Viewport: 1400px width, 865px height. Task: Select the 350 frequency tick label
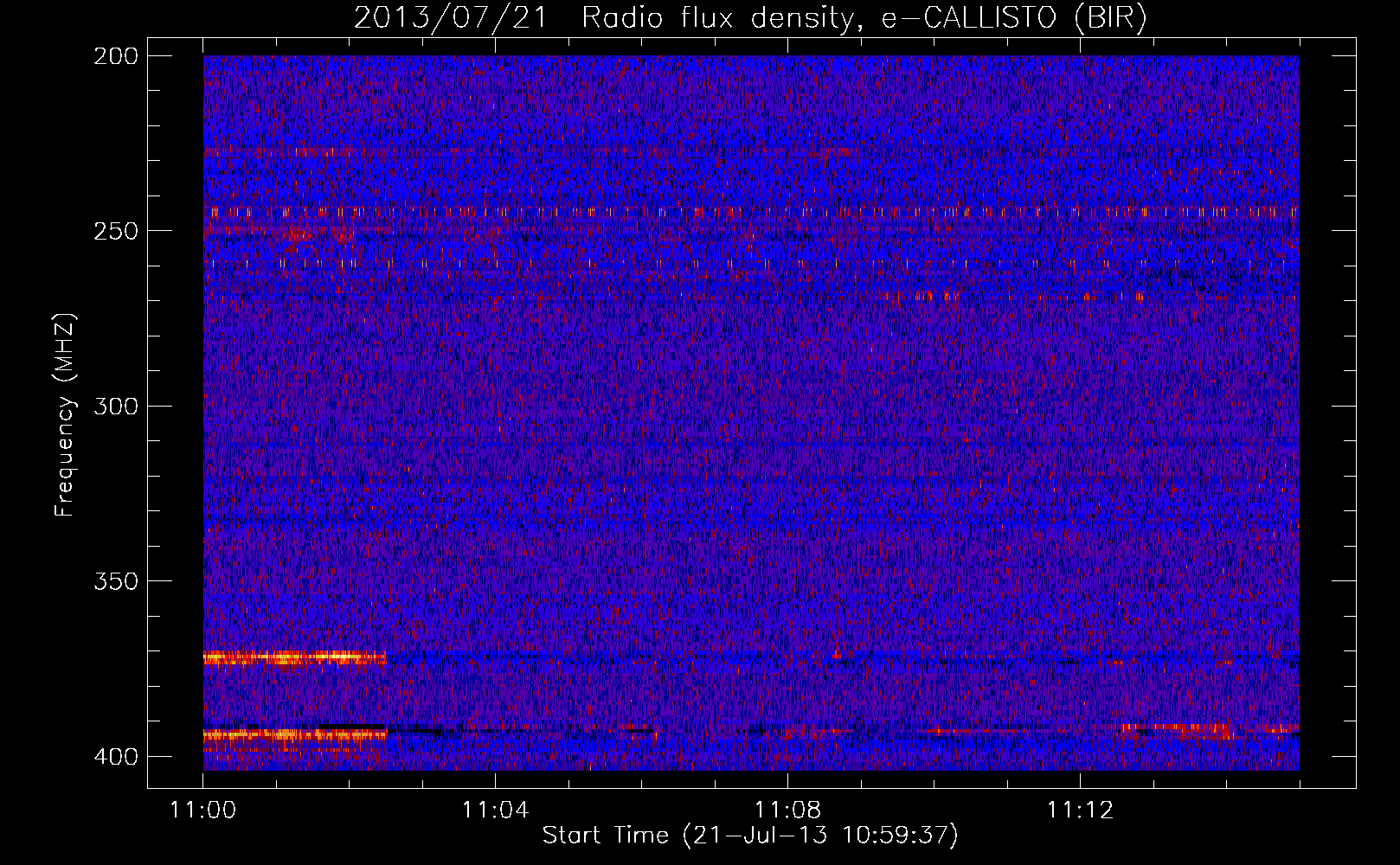[x=115, y=581]
